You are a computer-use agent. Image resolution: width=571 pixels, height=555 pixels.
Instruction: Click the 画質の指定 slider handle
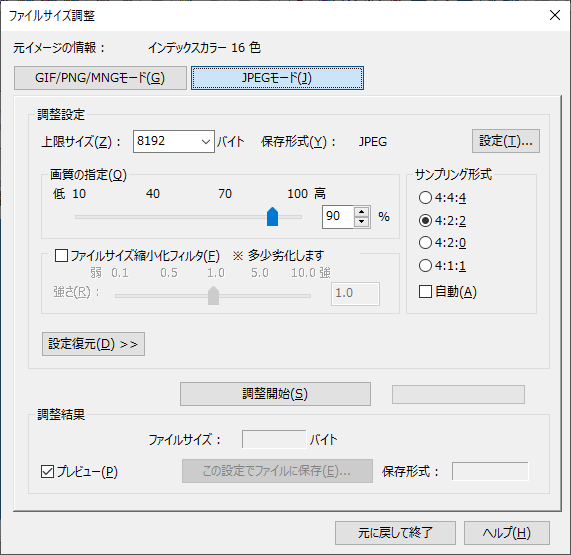[272, 217]
